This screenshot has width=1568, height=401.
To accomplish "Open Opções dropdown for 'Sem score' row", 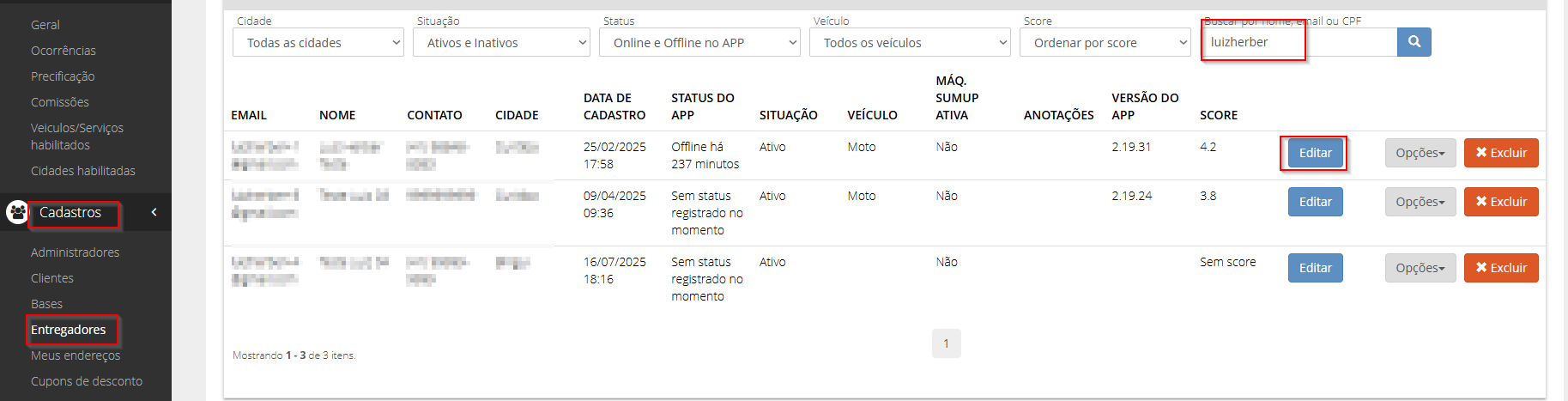I will 1420,268.
